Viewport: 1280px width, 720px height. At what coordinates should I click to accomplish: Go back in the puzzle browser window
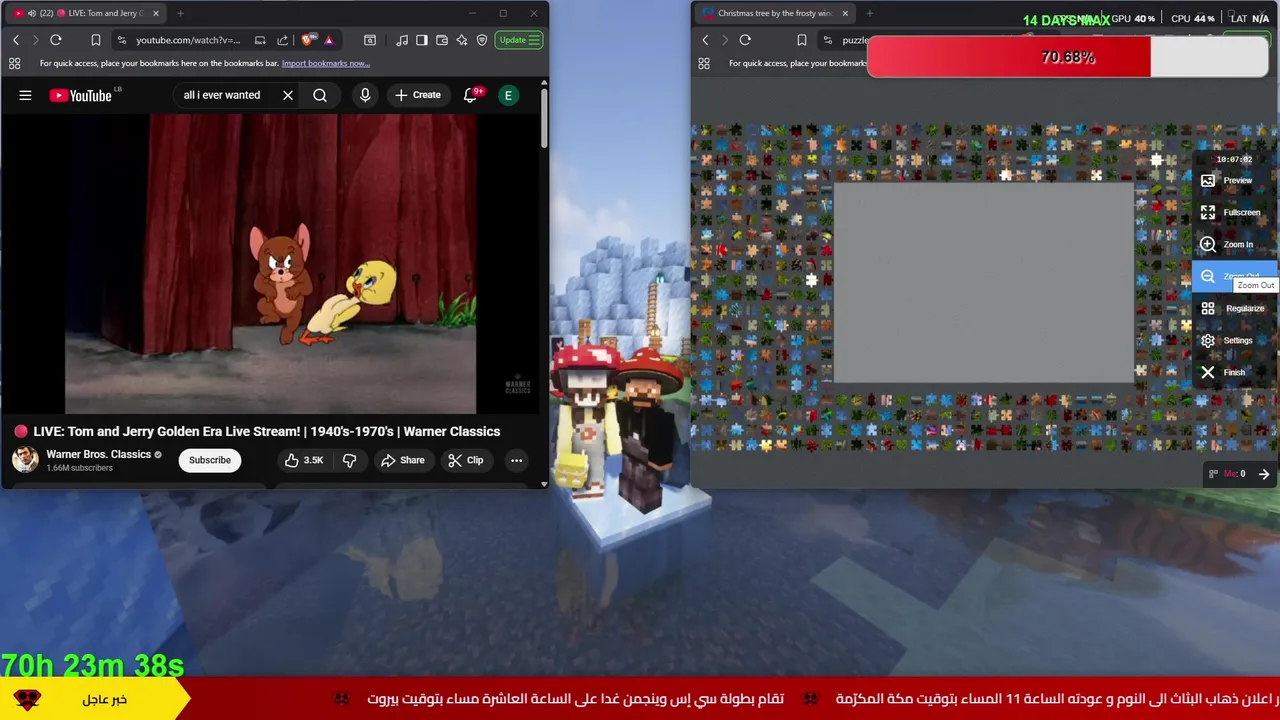click(x=705, y=40)
